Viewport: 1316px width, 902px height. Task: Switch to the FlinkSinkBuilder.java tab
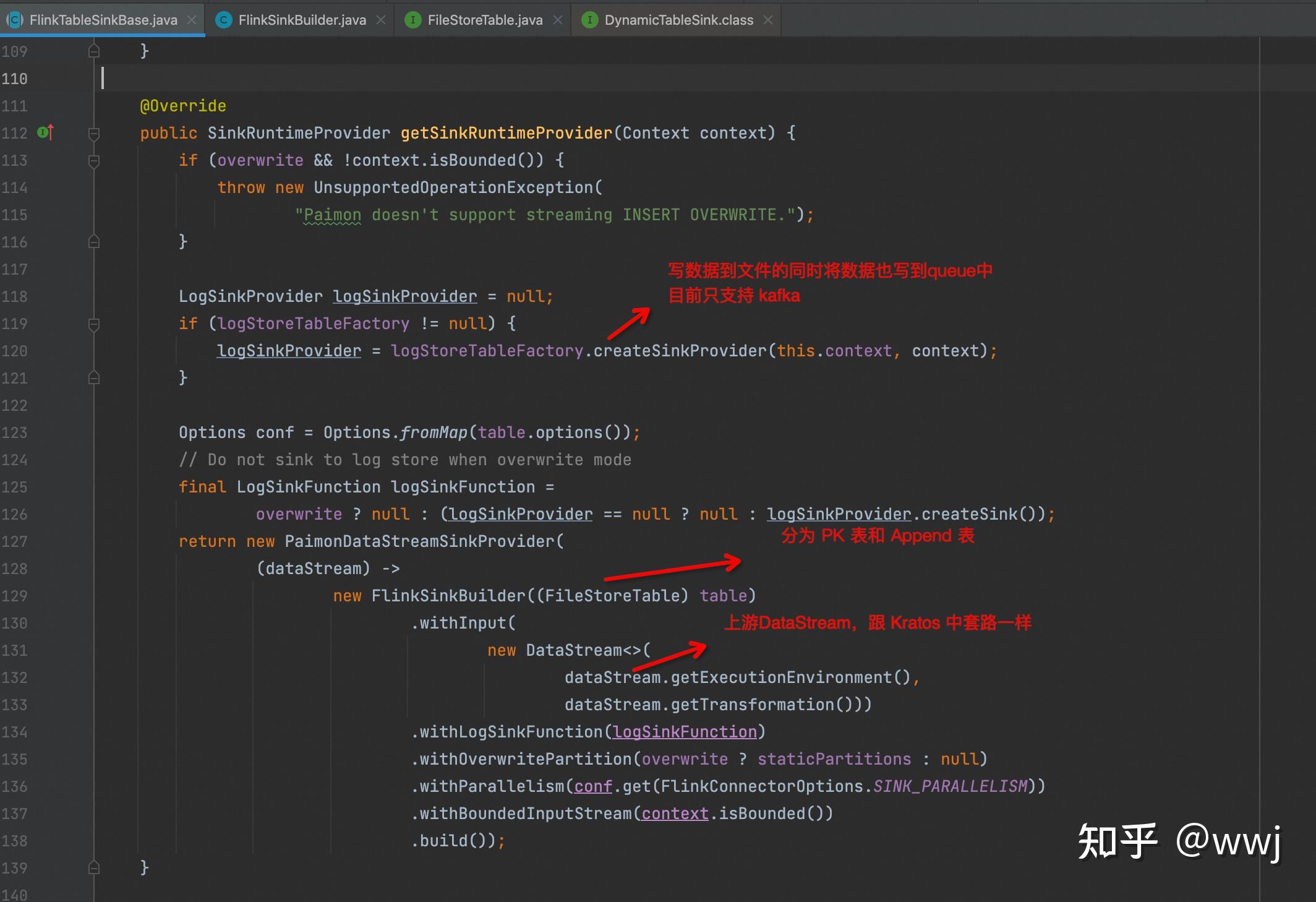pos(302,20)
